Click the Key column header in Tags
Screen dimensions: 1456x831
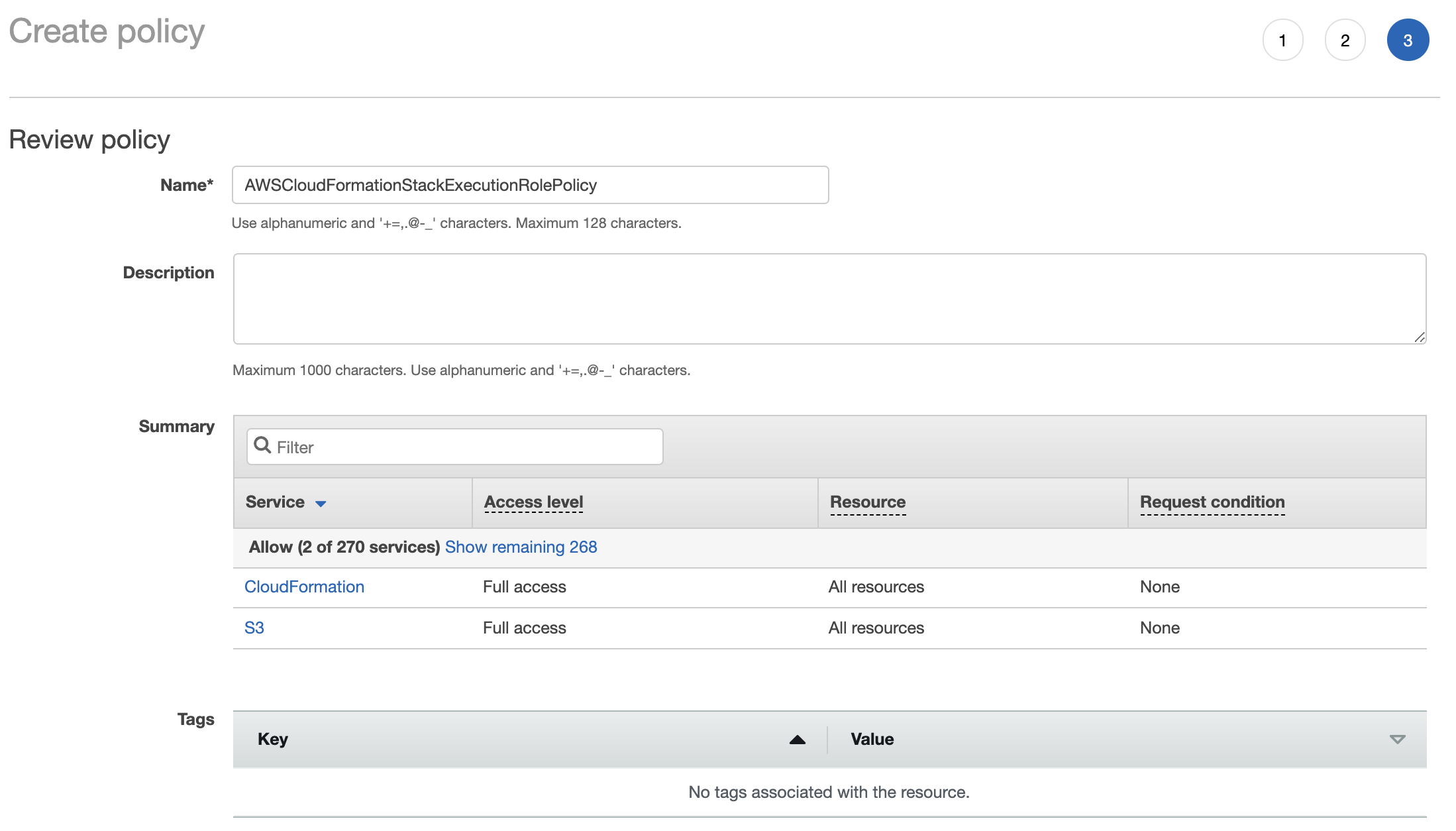(272, 739)
